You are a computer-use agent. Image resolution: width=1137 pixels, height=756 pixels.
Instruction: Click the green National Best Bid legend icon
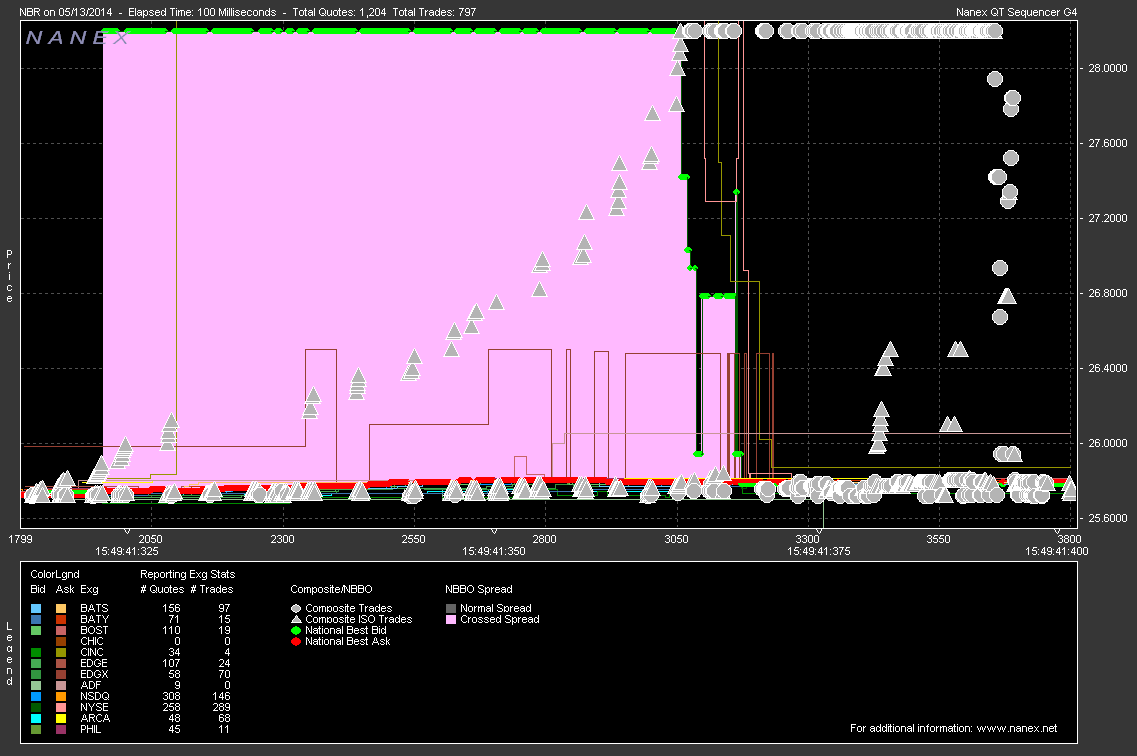pos(296,631)
